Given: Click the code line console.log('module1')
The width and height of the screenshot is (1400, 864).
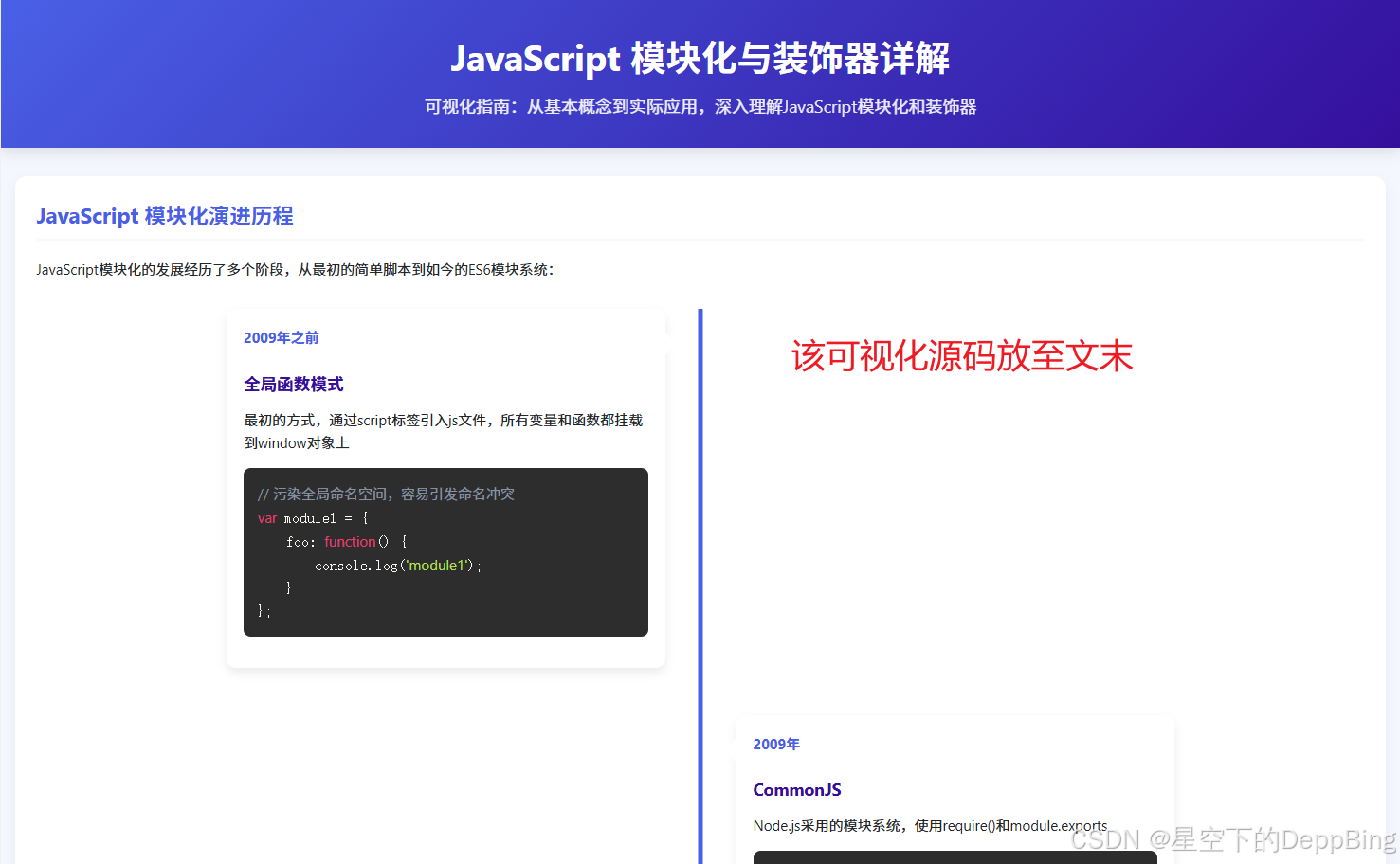Looking at the screenshot, I should click(398, 566).
